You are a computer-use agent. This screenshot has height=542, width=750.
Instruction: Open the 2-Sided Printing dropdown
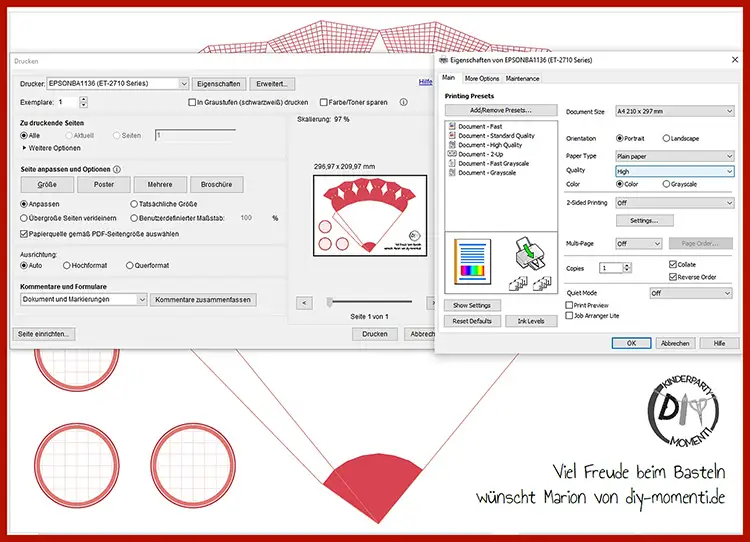pos(674,203)
